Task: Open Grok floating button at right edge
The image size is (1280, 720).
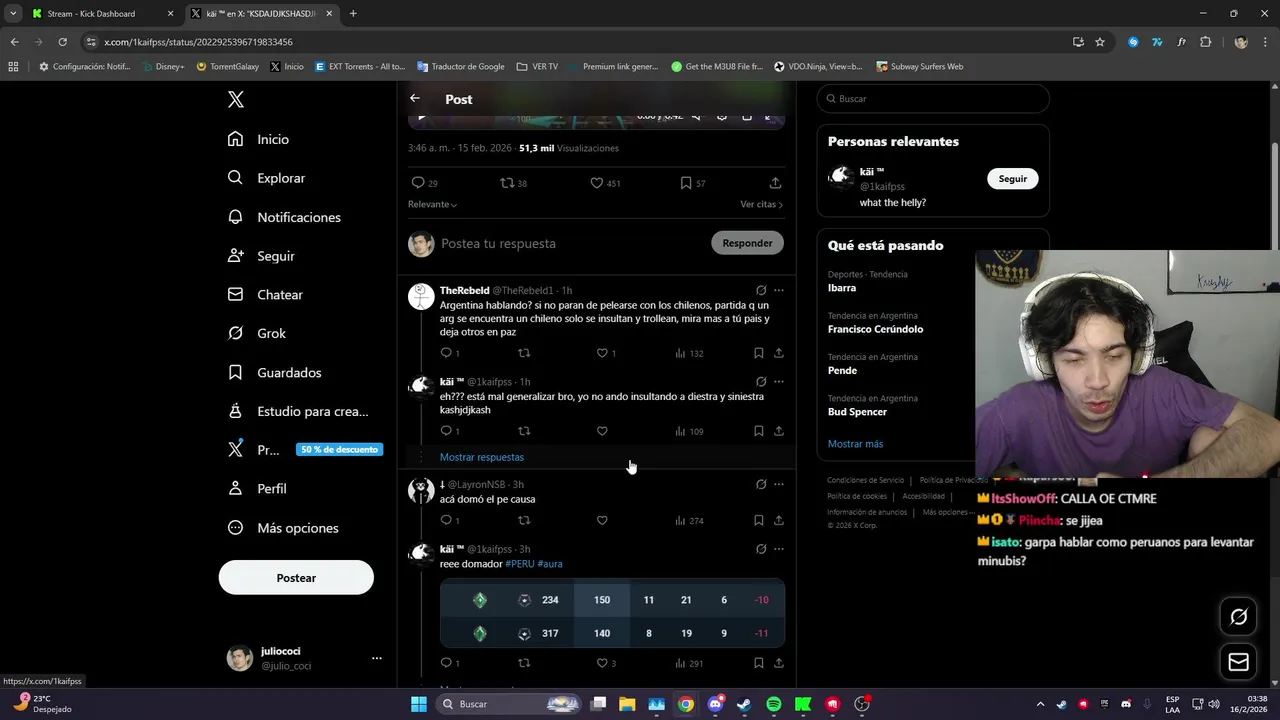Action: click(1238, 617)
